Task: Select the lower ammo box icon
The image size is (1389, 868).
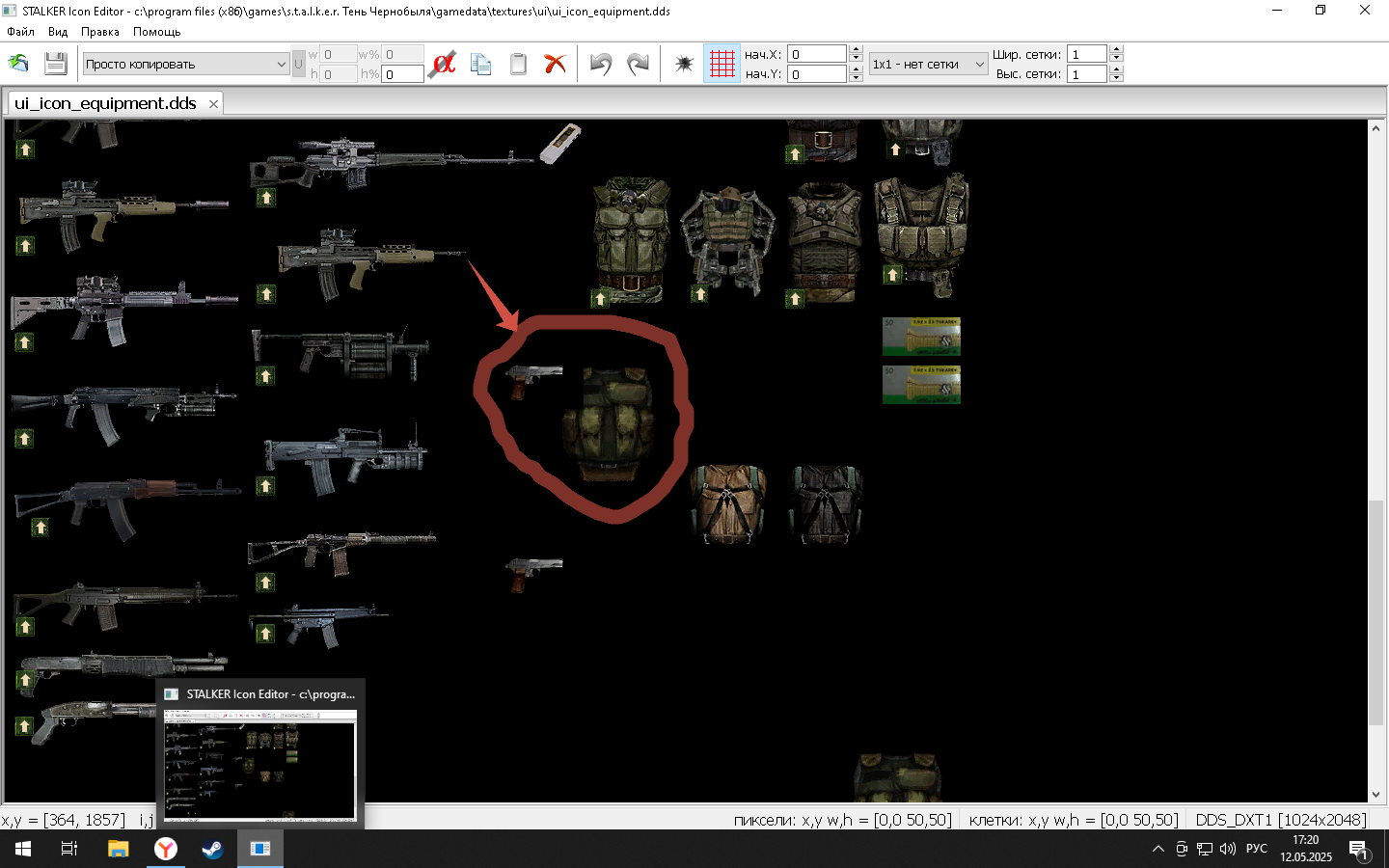Action: [x=921, y=385]
